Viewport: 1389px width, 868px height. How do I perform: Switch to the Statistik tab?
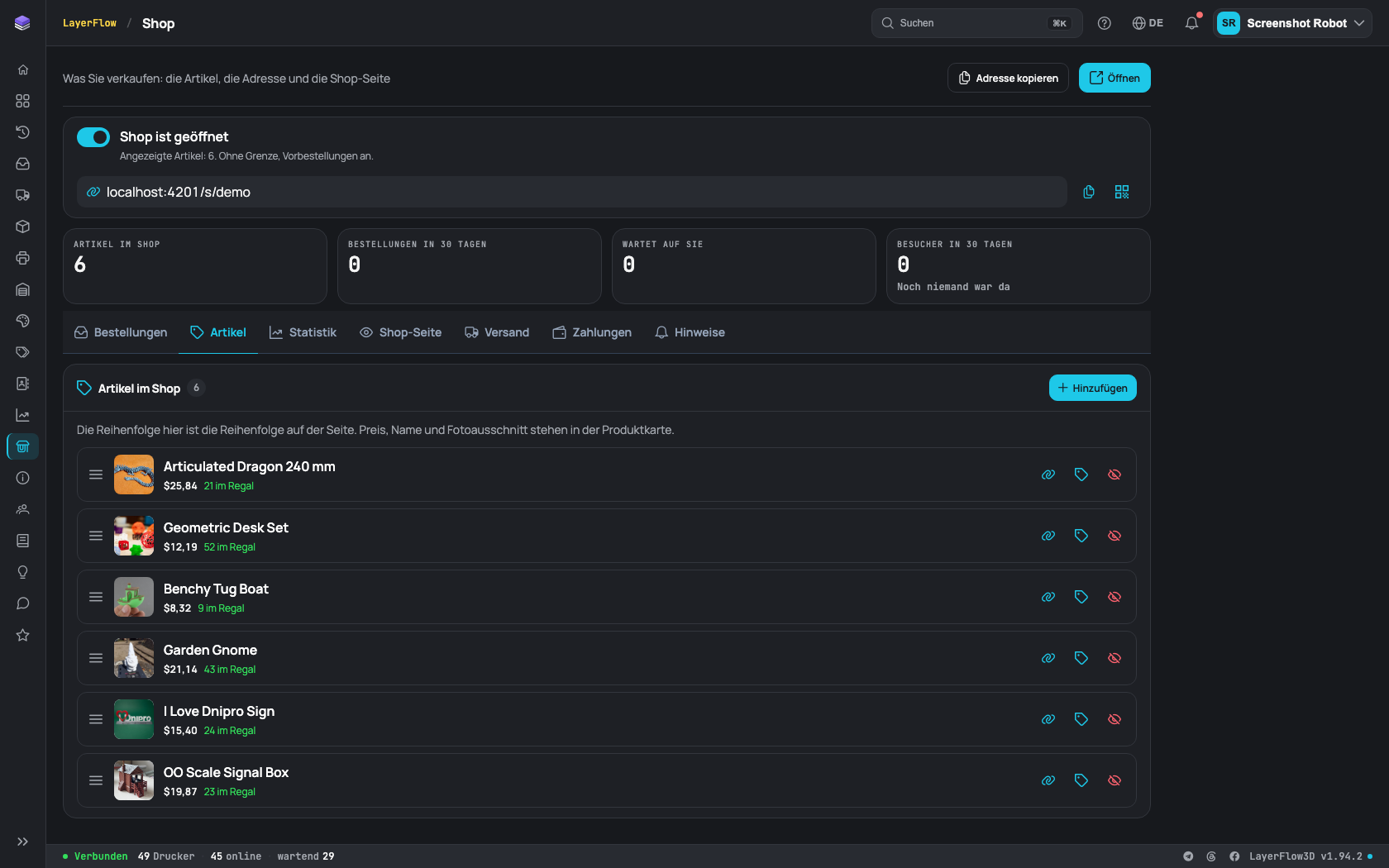coord(303,332)
